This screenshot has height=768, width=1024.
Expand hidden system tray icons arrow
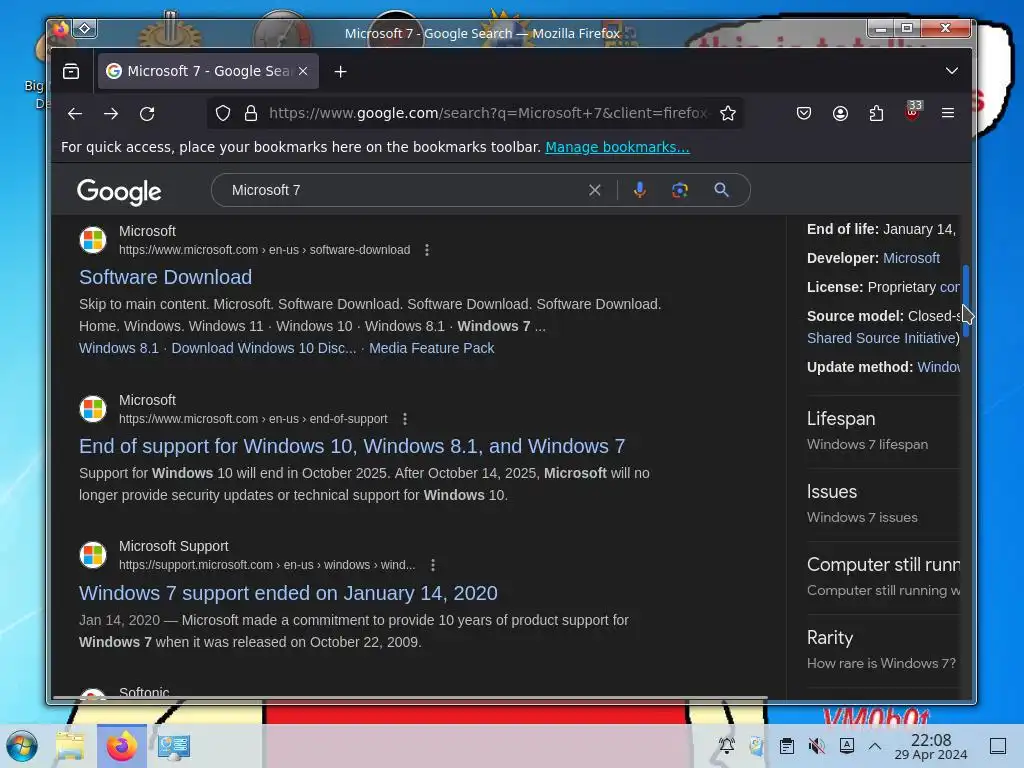(x=875, y=745)
